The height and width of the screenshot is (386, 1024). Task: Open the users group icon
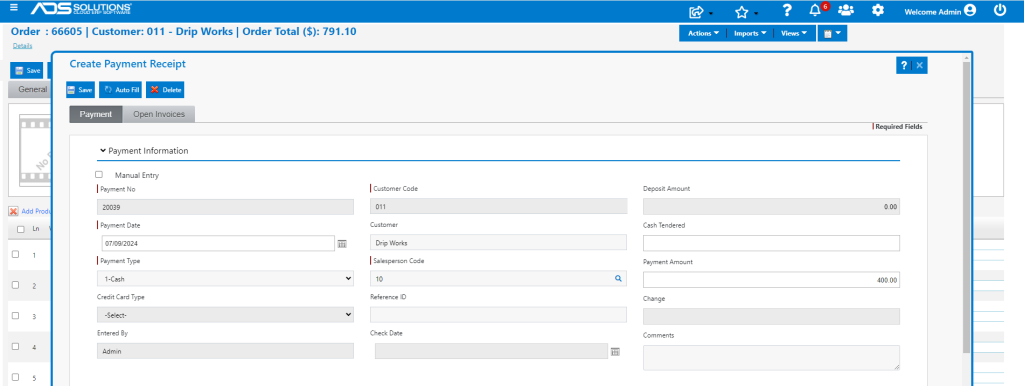point(846,10)
